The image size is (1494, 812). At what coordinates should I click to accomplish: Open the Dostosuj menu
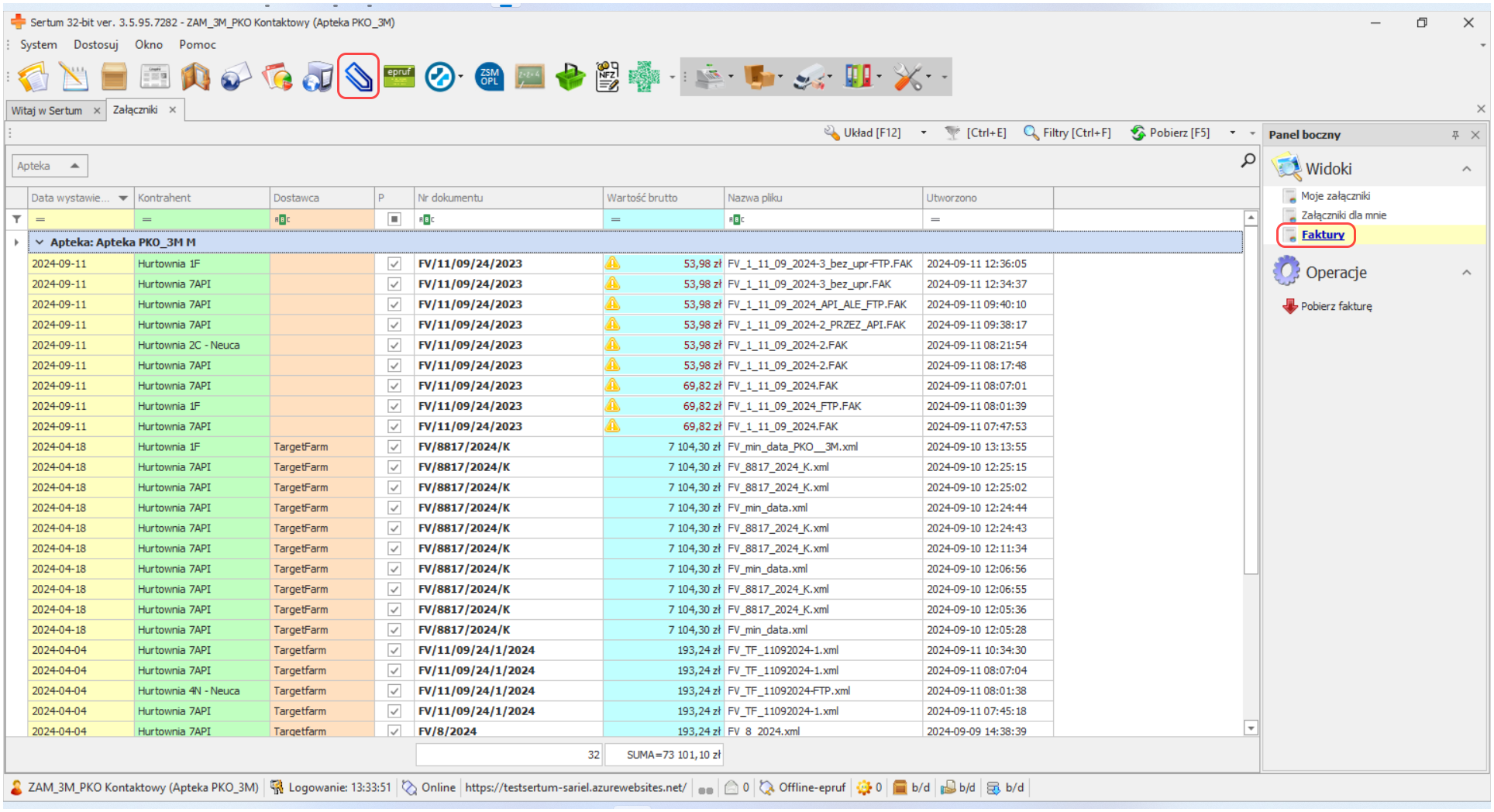(96, 45)
